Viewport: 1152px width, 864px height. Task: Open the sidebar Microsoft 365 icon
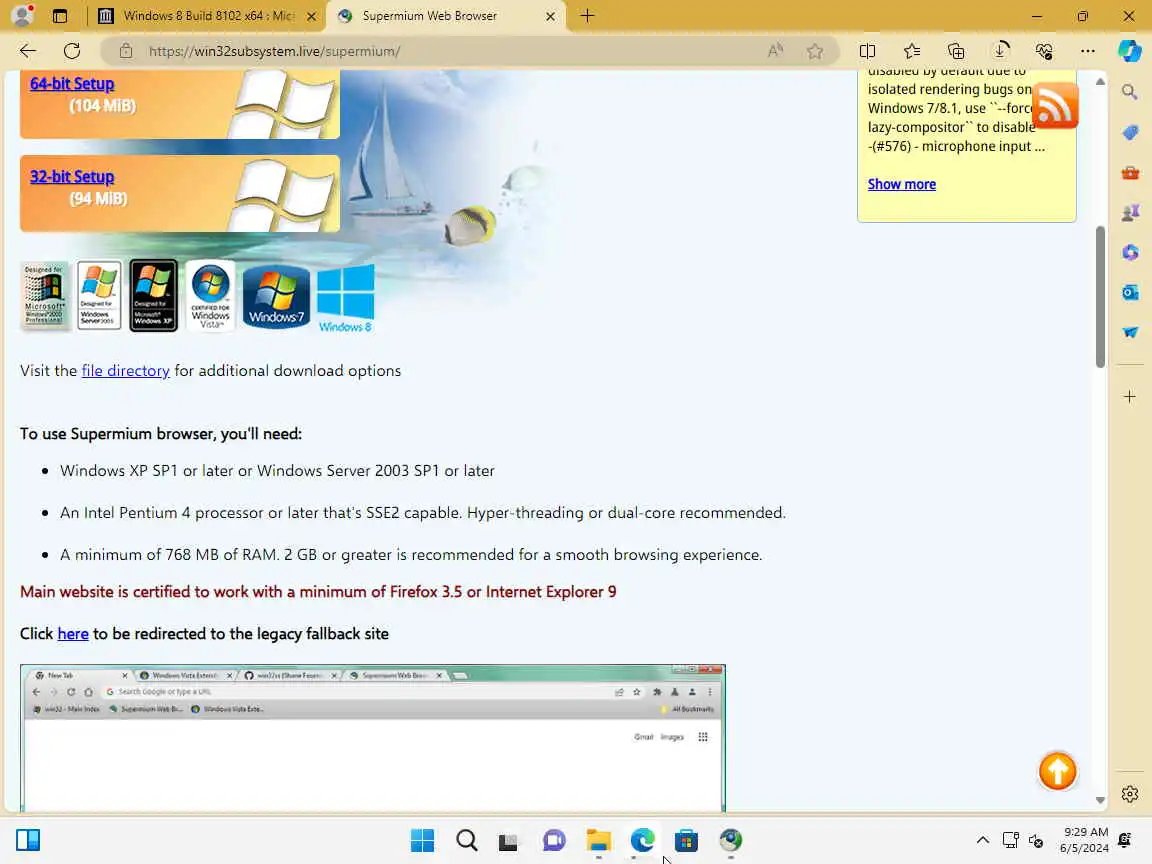pyautogui.click(x=1130, y=253)
